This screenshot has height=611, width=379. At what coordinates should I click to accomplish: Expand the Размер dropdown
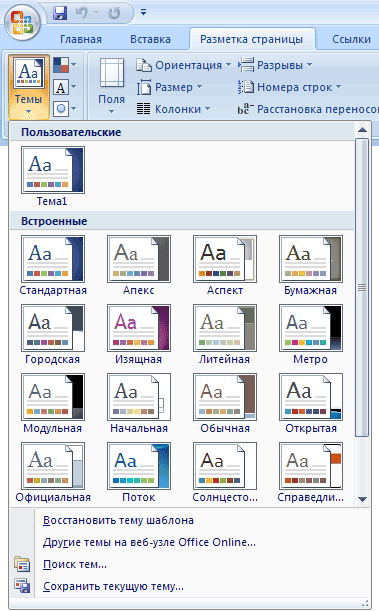pos(170,87)
